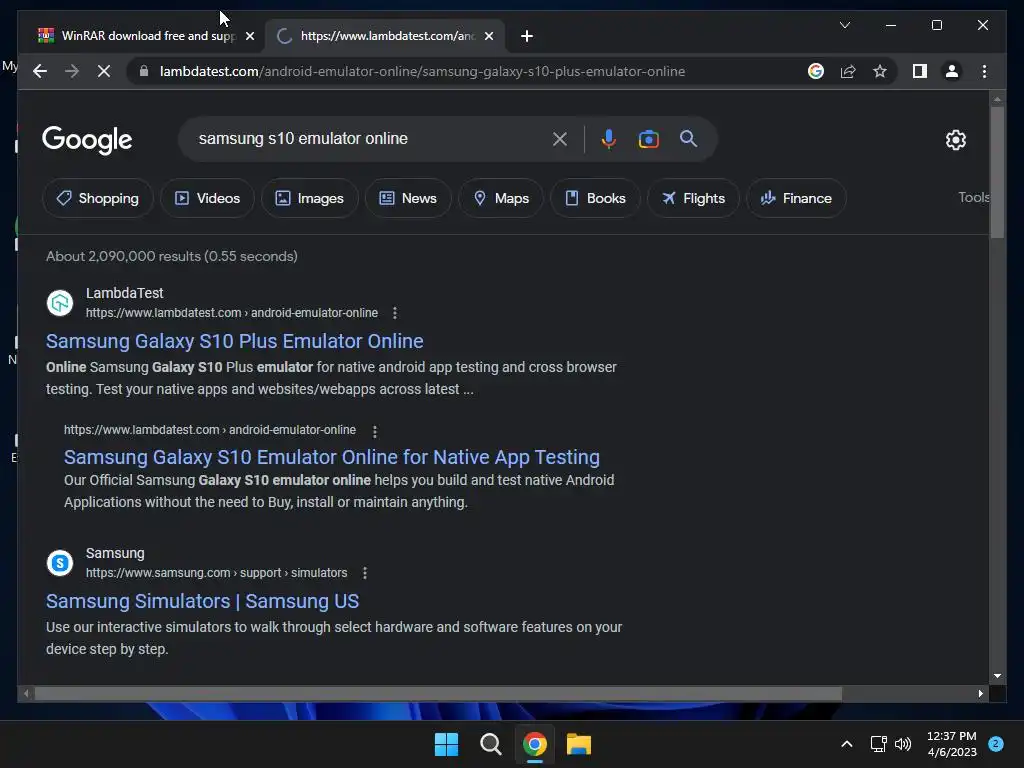Viewport: 1024px width, 768px height.
Task: Open more options for LambdaTest result
Action: (394, 313)
